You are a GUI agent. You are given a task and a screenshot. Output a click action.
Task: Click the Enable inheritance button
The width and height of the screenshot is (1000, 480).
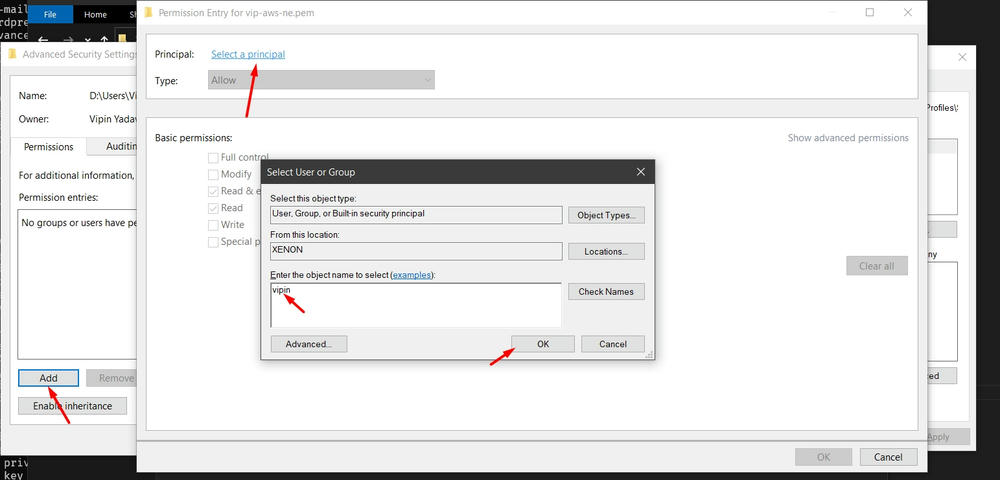72,406
